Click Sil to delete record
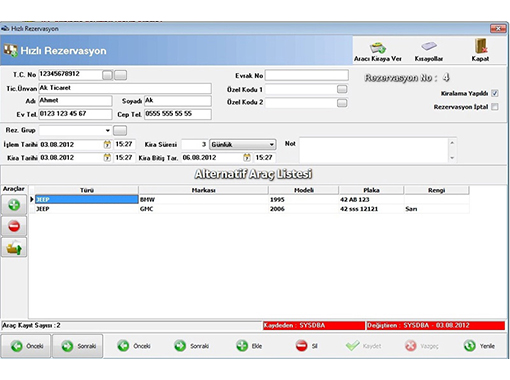Image resolution: width=510 pixels, height=380 pixels. click(306, 346)
